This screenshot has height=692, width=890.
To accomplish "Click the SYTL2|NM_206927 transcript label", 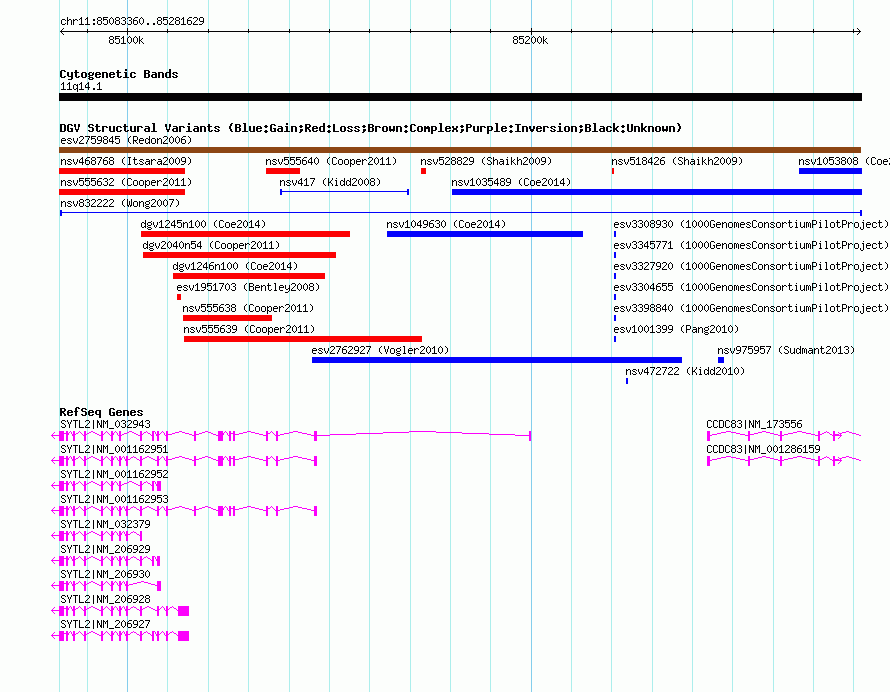I will tap(106, 624).
